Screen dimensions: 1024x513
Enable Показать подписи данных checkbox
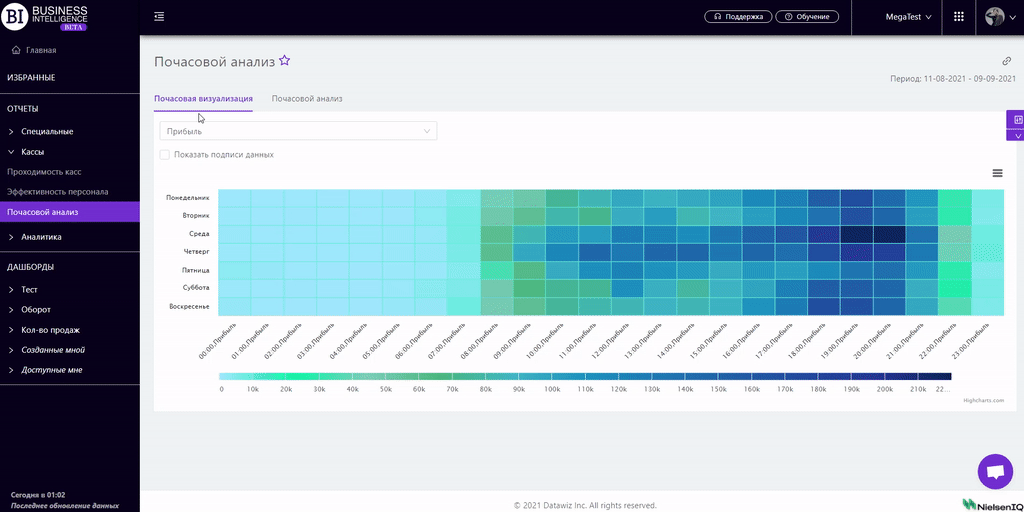pos(165,155)
